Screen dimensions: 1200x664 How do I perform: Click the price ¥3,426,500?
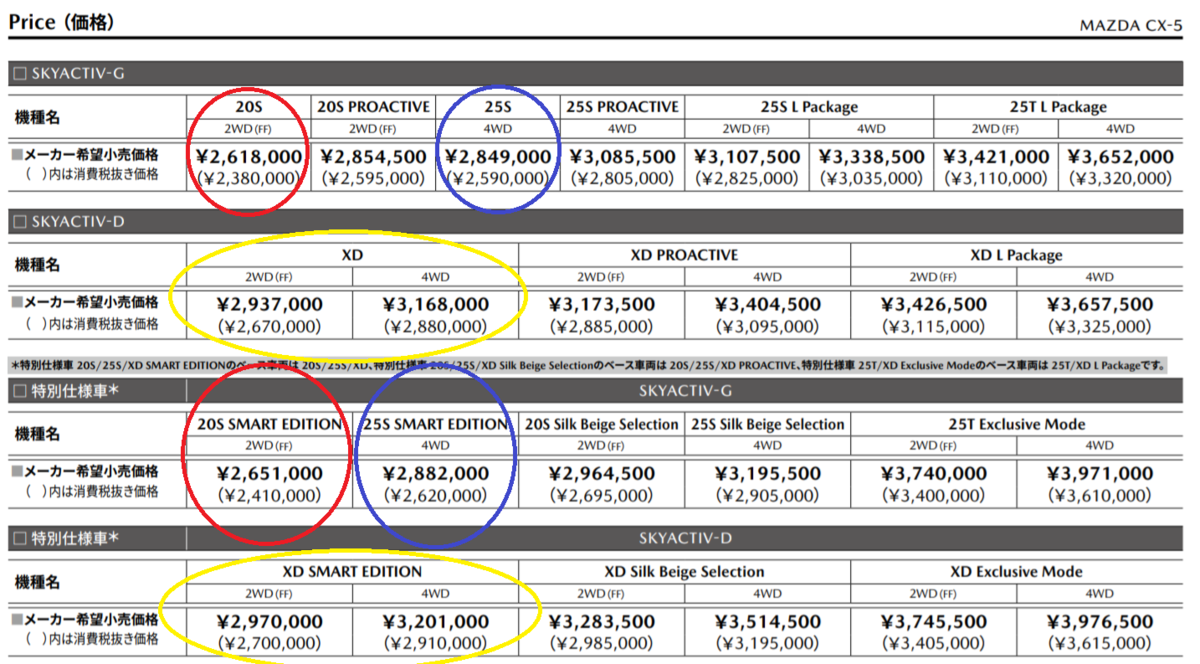click(x=934, y=305)
